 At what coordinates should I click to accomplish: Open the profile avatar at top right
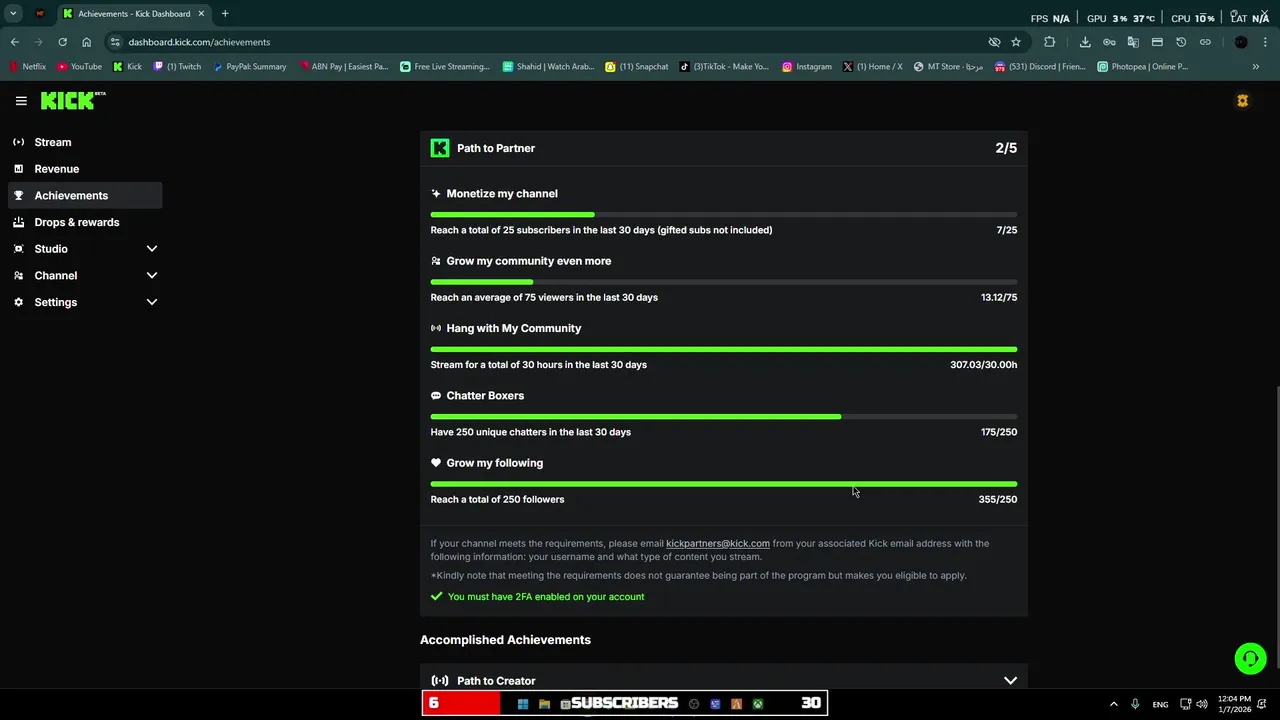(x=1242, y=101)
